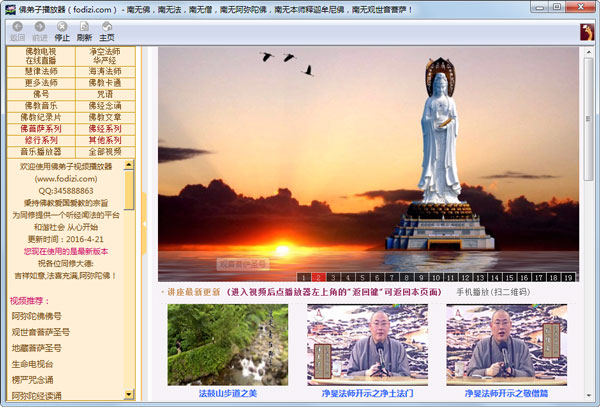Open the red 佛菩萨系列 category

[x=41, y=129]
